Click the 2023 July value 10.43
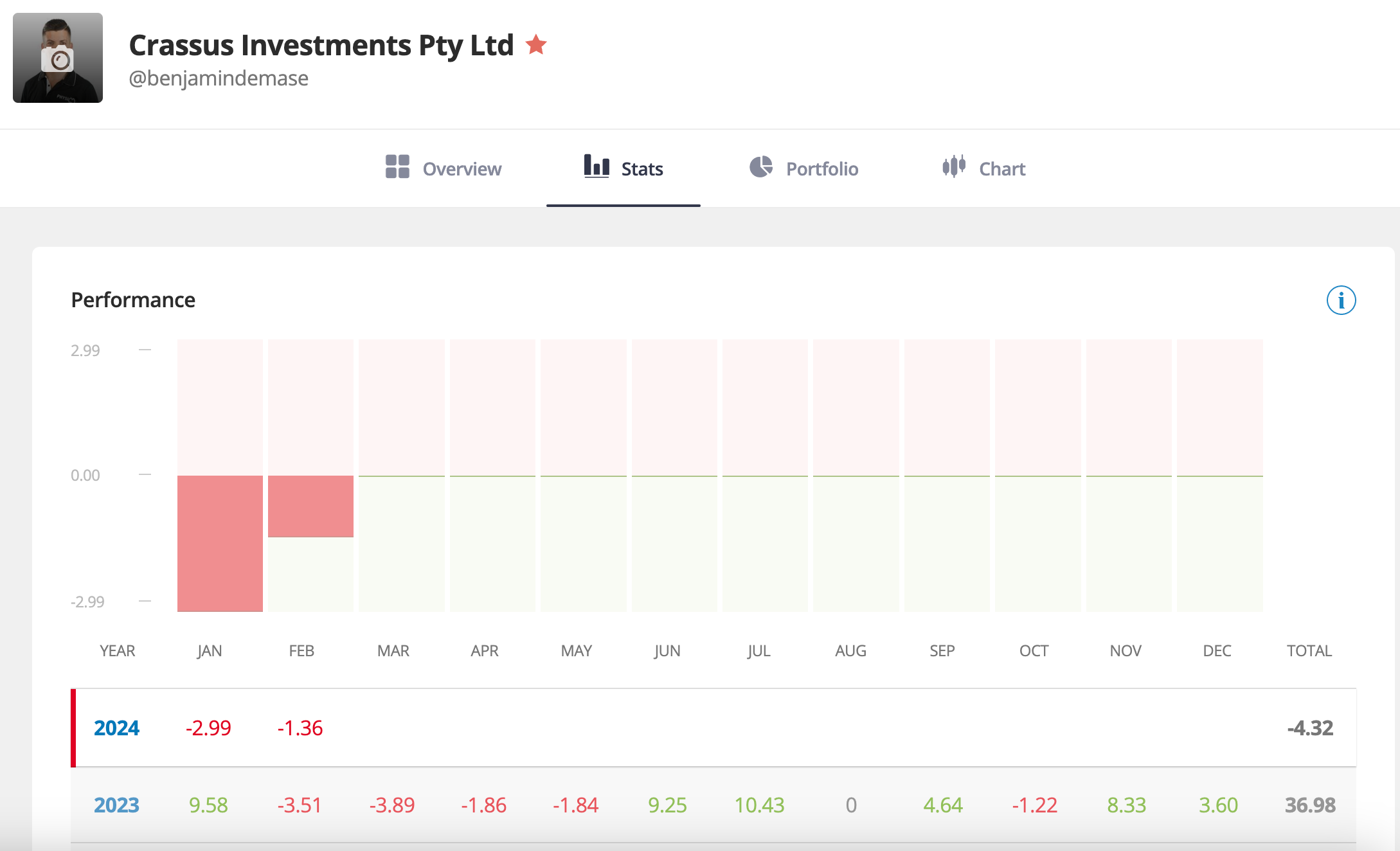Image resolution: width=1400 pixels, height=851 pixels. (x=759, y=805)
